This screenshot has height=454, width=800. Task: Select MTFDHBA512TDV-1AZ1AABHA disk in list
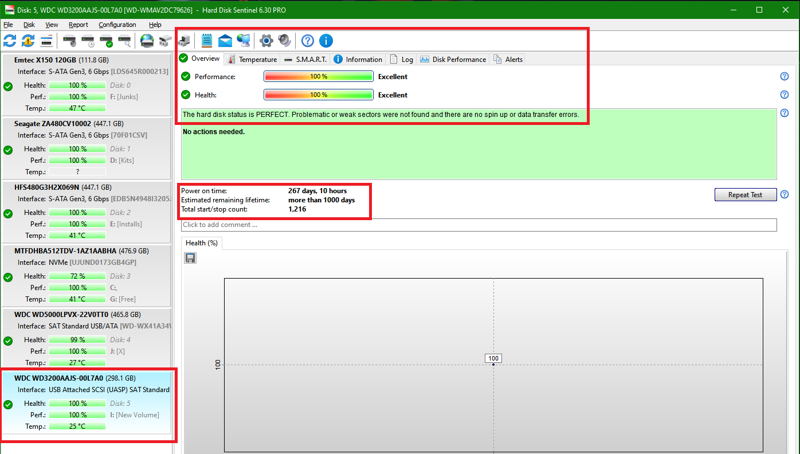pos(86,275)
